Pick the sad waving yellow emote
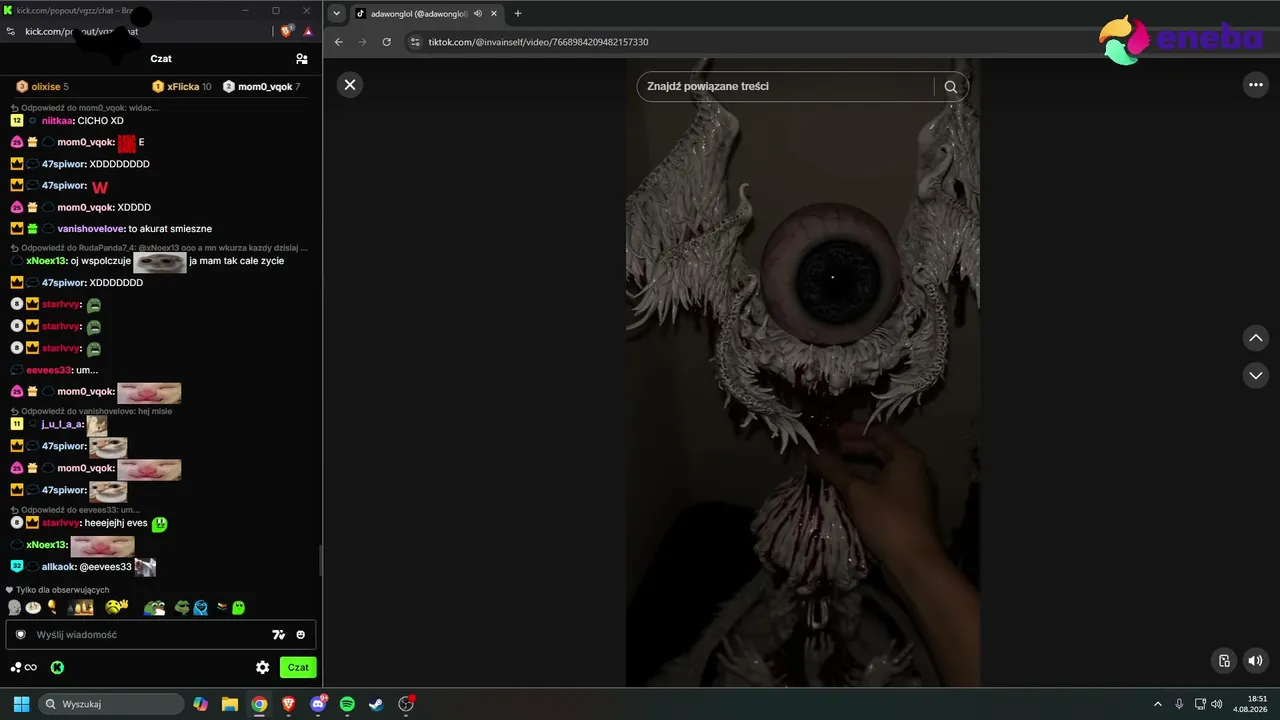Image resolution: width=1280 pixels, height=720 pixels. (x=117, y=607)
